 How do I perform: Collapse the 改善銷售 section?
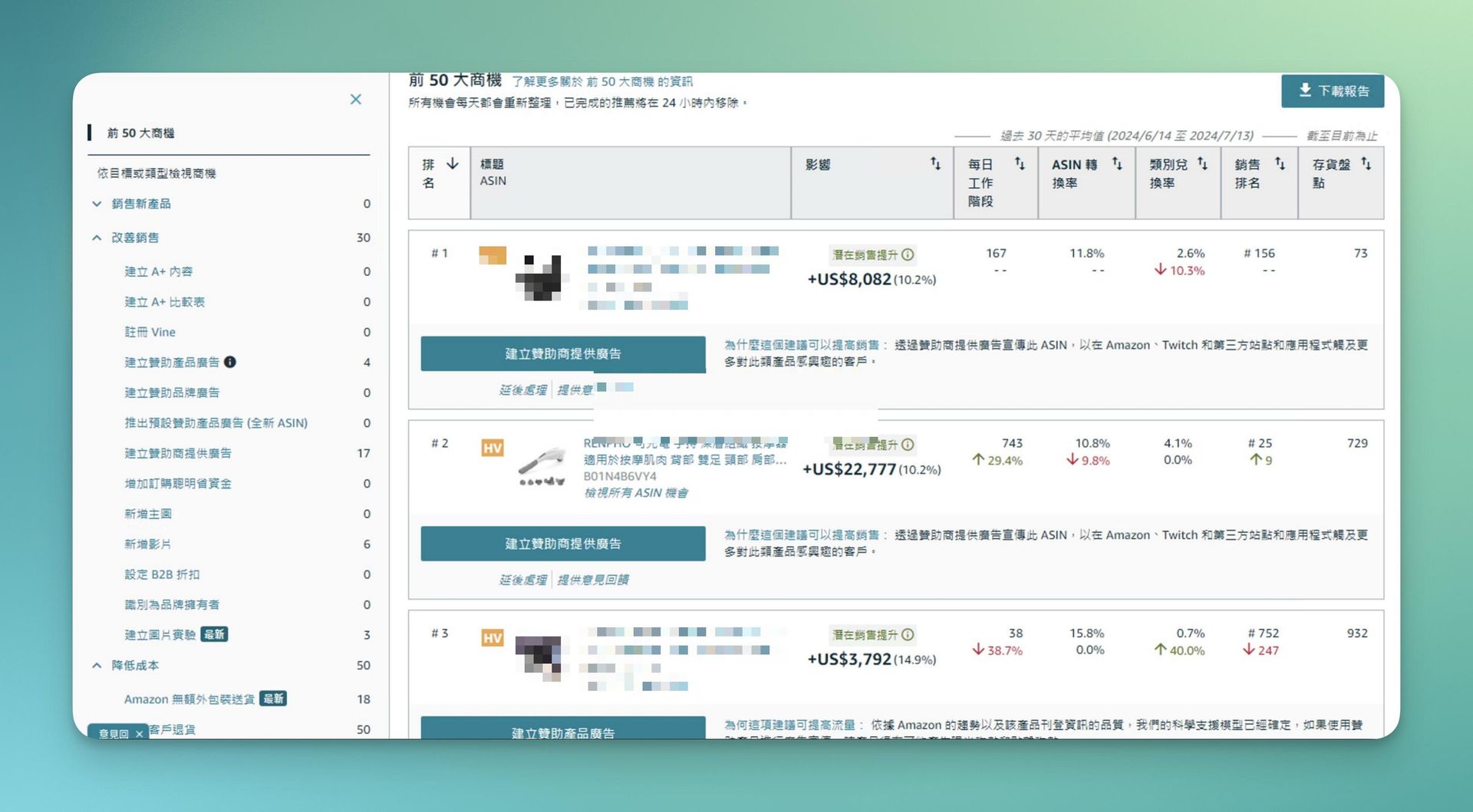tap(97, 238)
